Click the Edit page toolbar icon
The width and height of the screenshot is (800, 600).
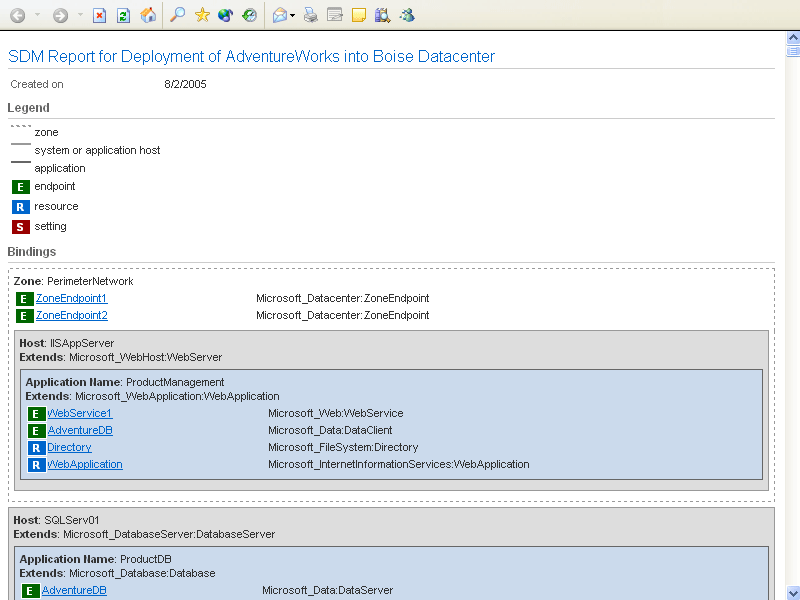coord(335,15)
